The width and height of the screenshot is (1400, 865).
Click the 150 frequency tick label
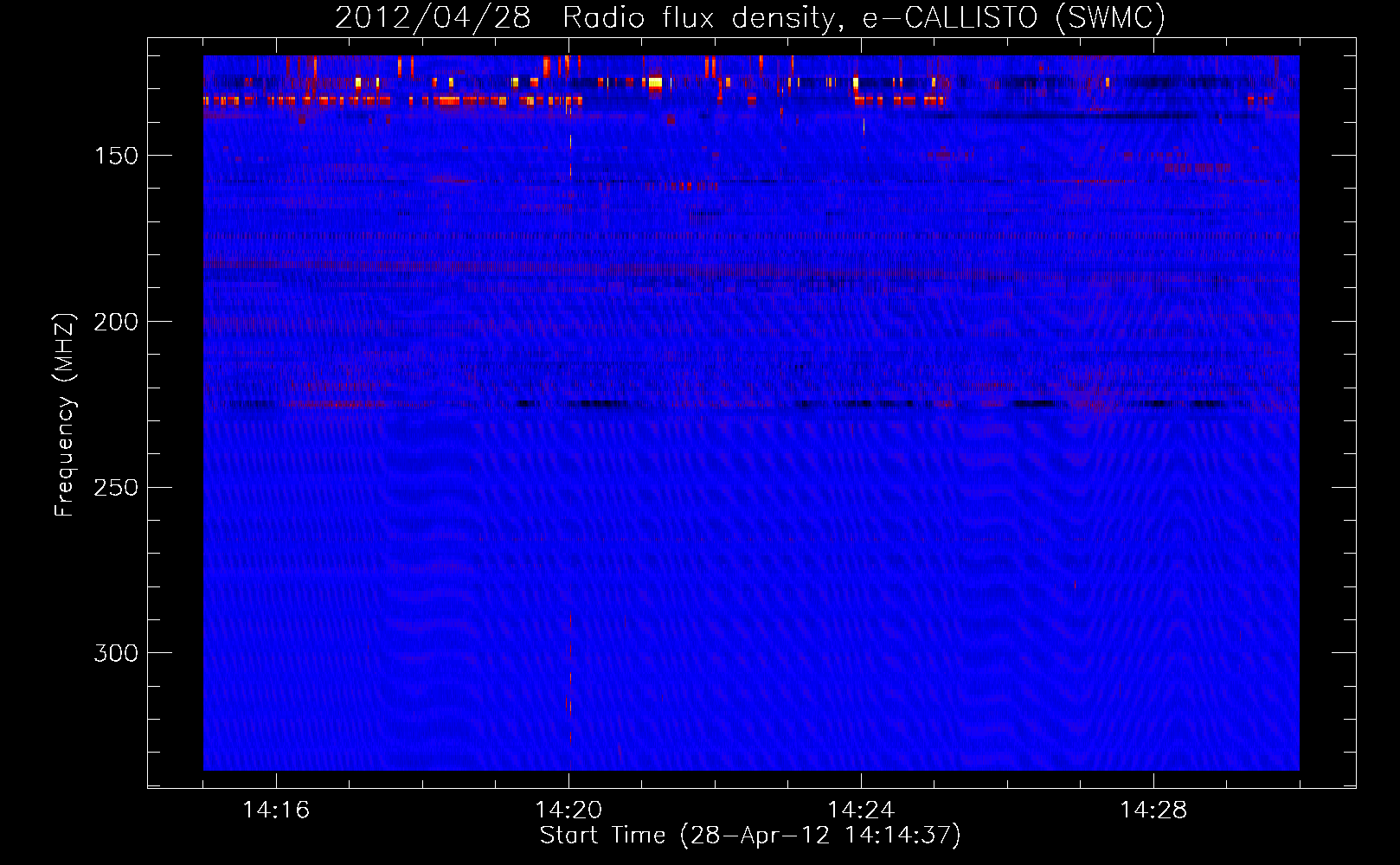coord(116,156)
